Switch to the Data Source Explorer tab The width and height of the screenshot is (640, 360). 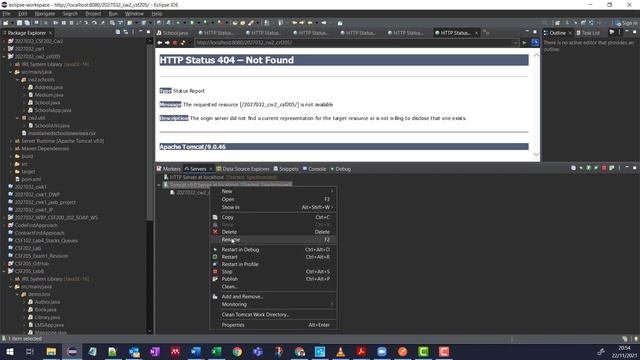[x=243, y=169]
